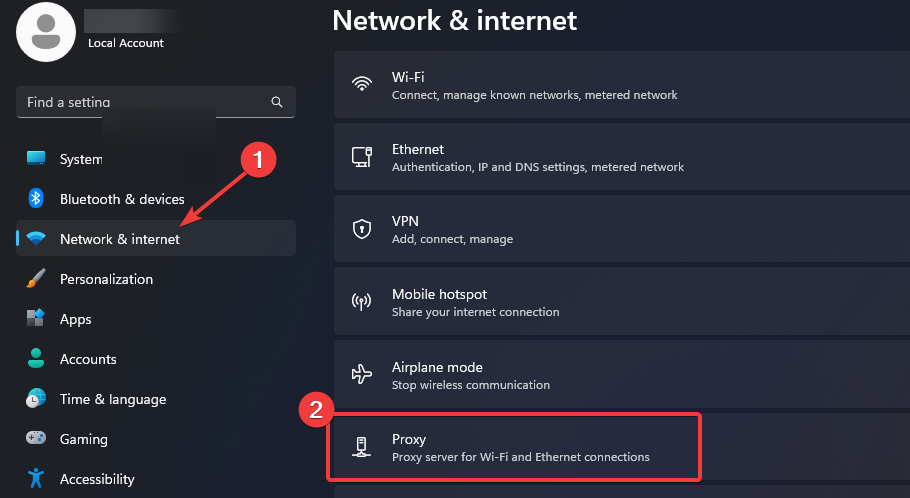Focus the Find a setting search box

tap(145, 102)
